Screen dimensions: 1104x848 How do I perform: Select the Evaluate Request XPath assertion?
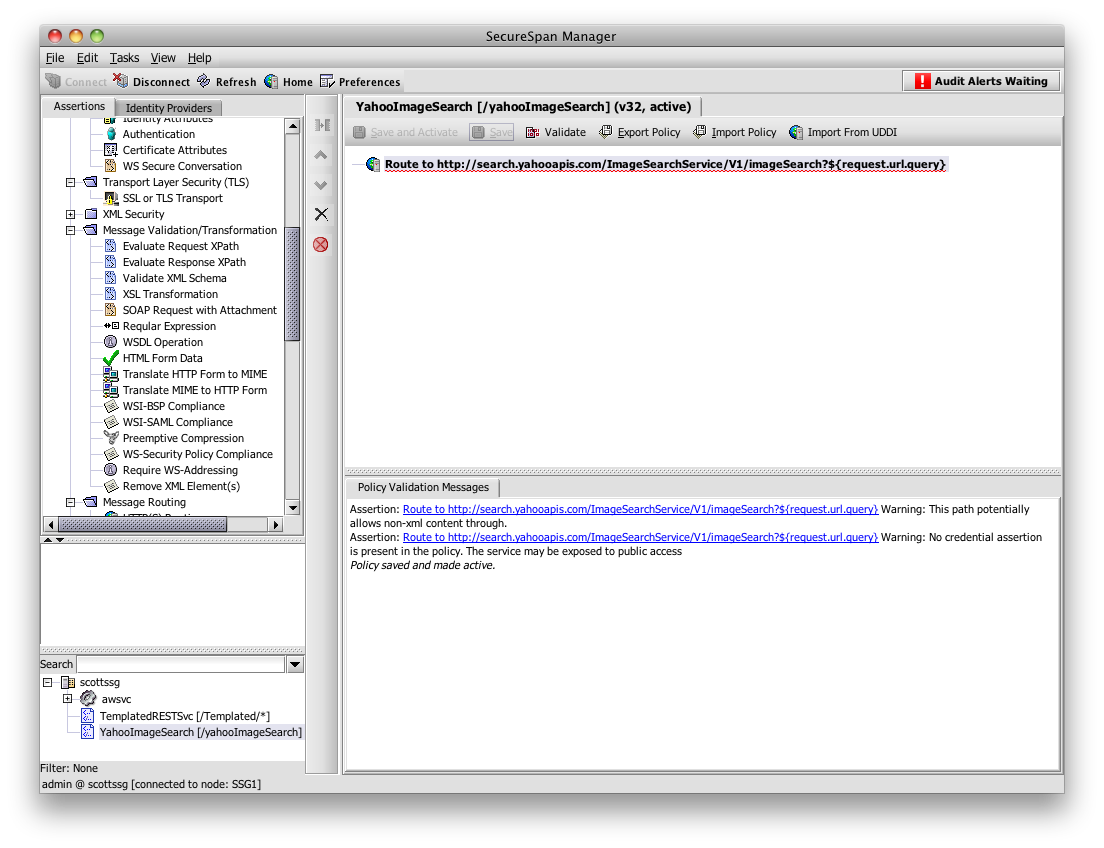[x=180, y=246]
